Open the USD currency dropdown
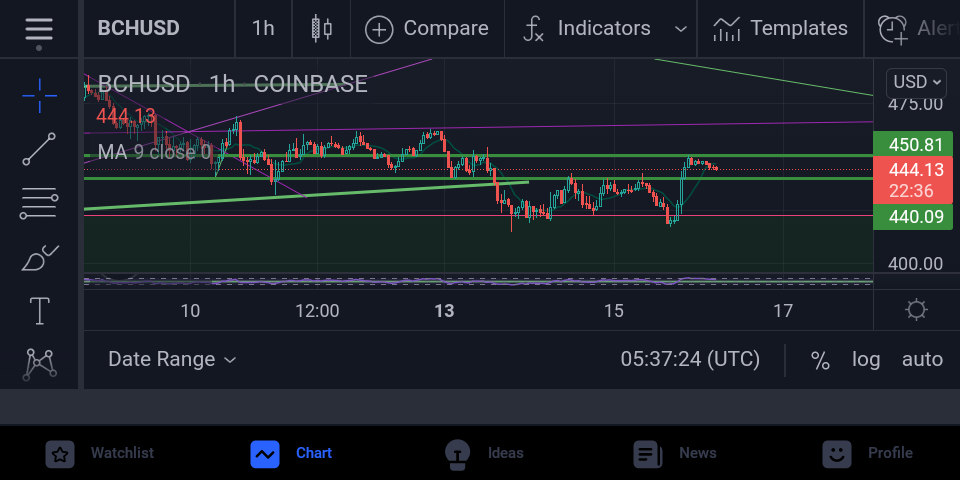960x480 pixels. coord(916,81)
